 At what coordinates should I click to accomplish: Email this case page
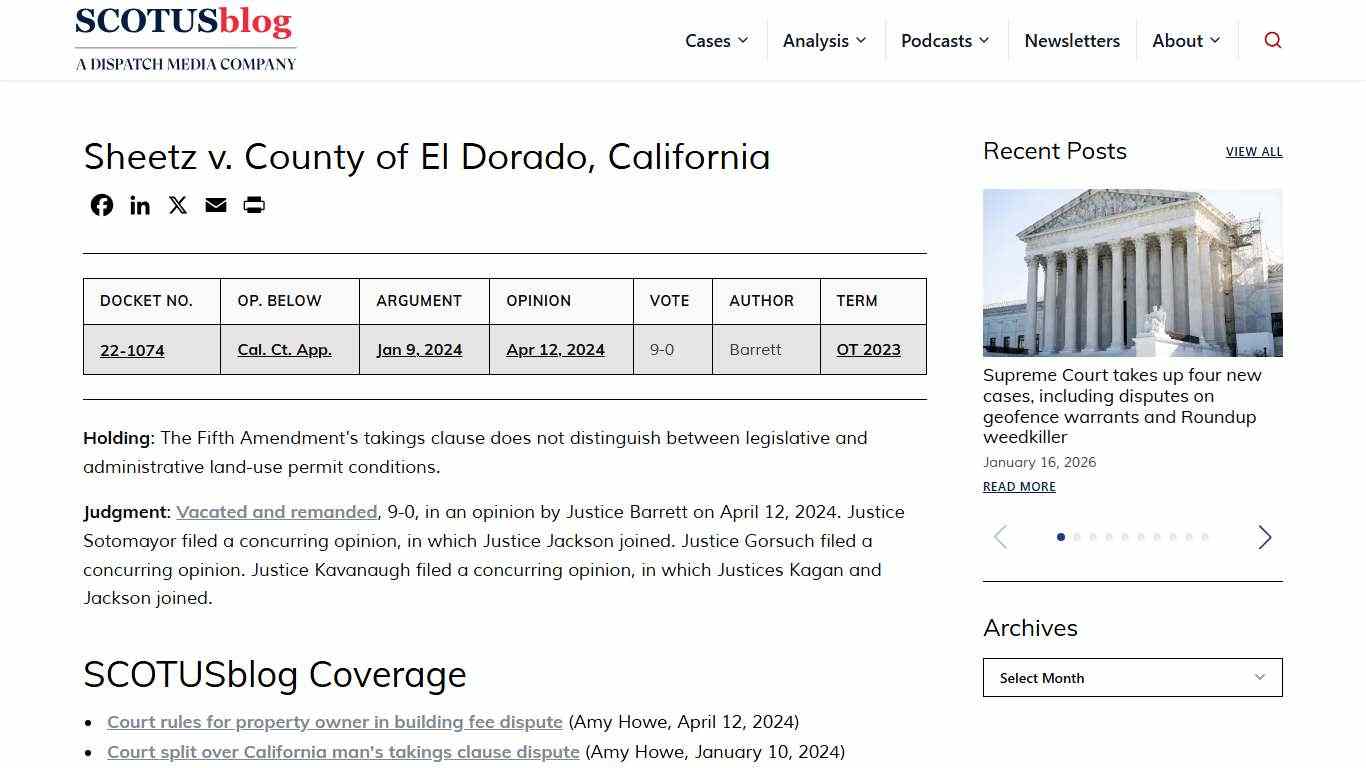(x=215, y=205)
